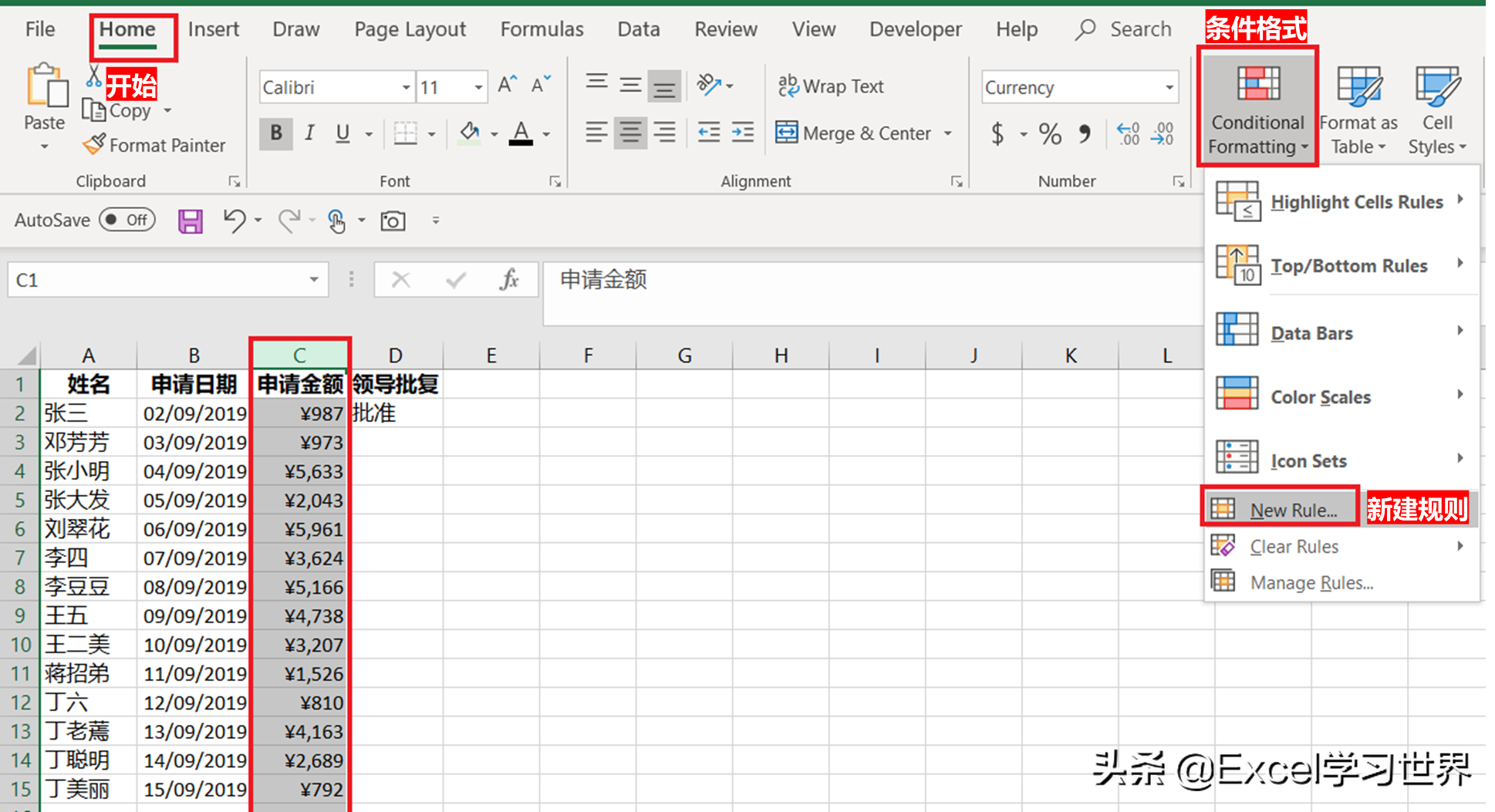The height and width of the screenshot is (812, 1495).
Task: Open the text orientation tool
Action: pos(709,84)
